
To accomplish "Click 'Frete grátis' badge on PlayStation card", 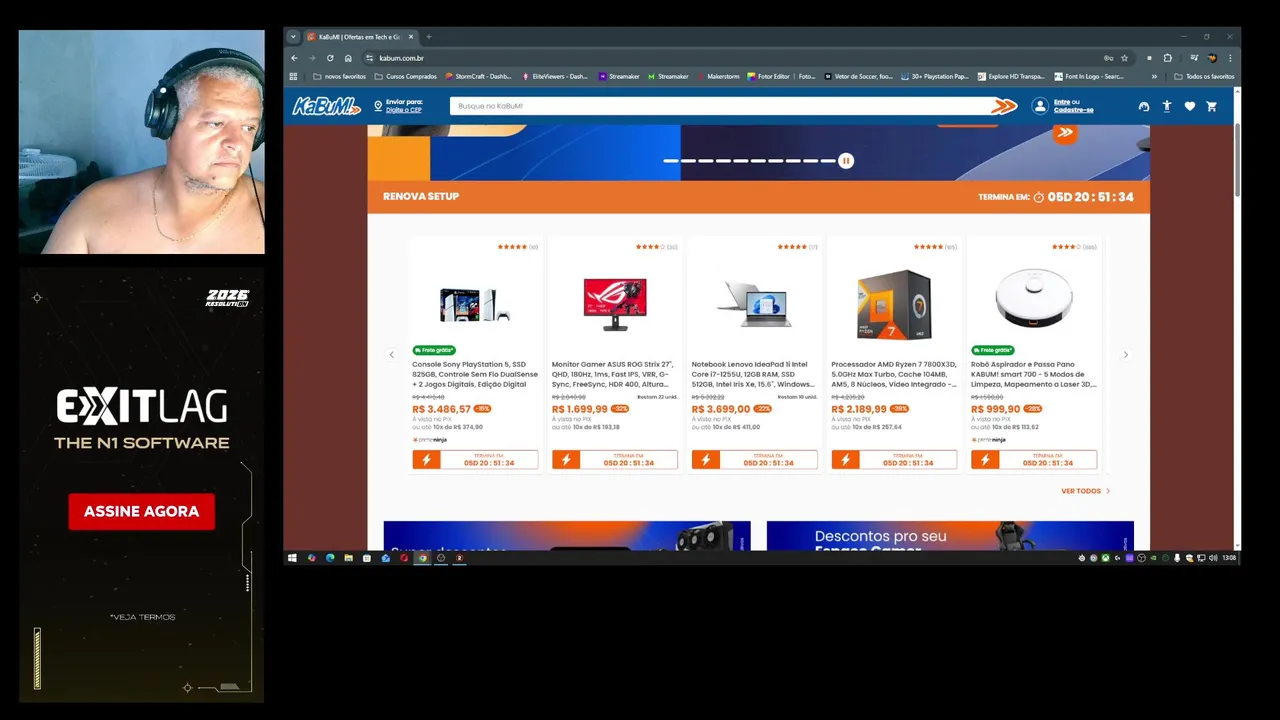I will (434, 350).
